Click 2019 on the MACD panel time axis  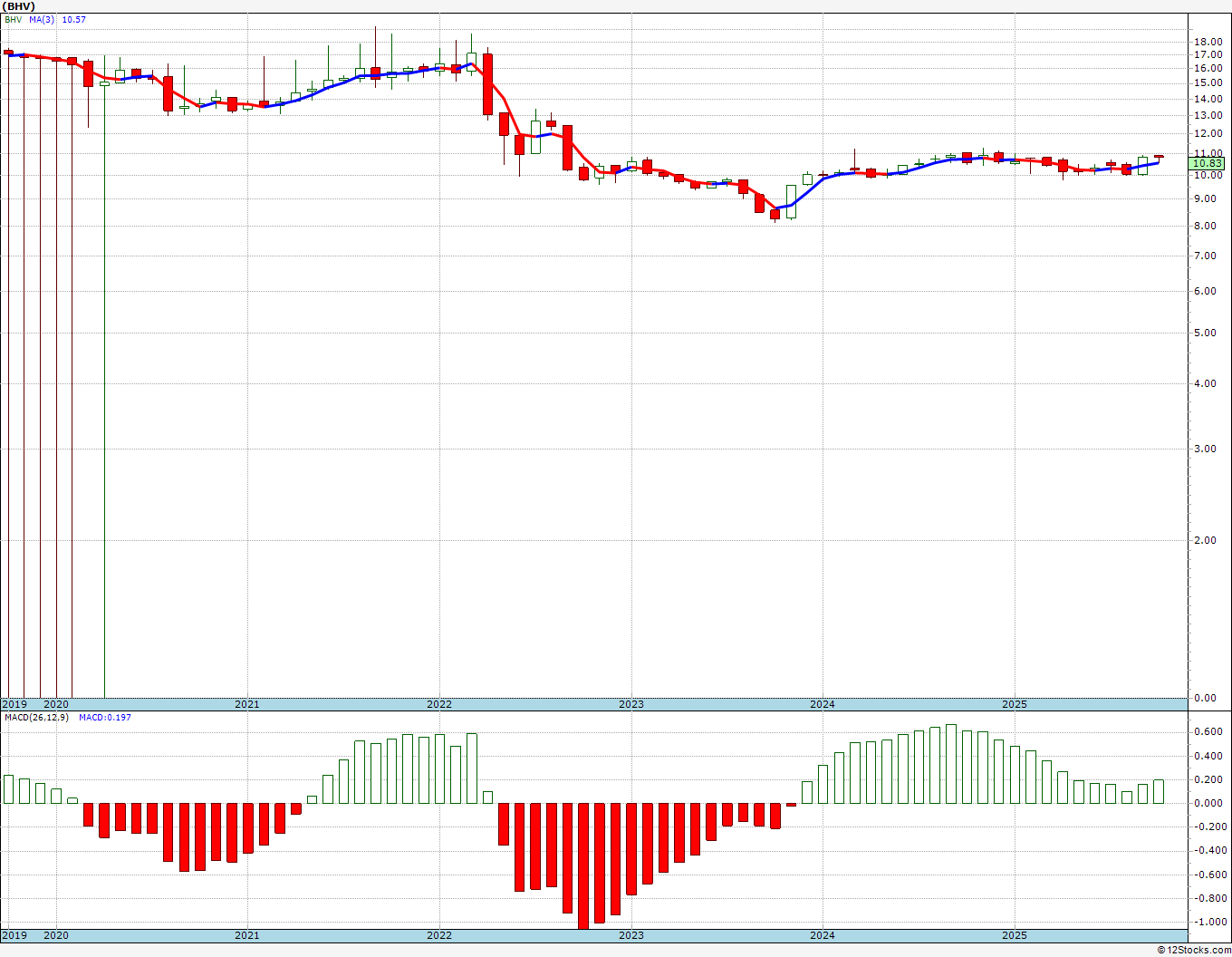pos(14,936)
